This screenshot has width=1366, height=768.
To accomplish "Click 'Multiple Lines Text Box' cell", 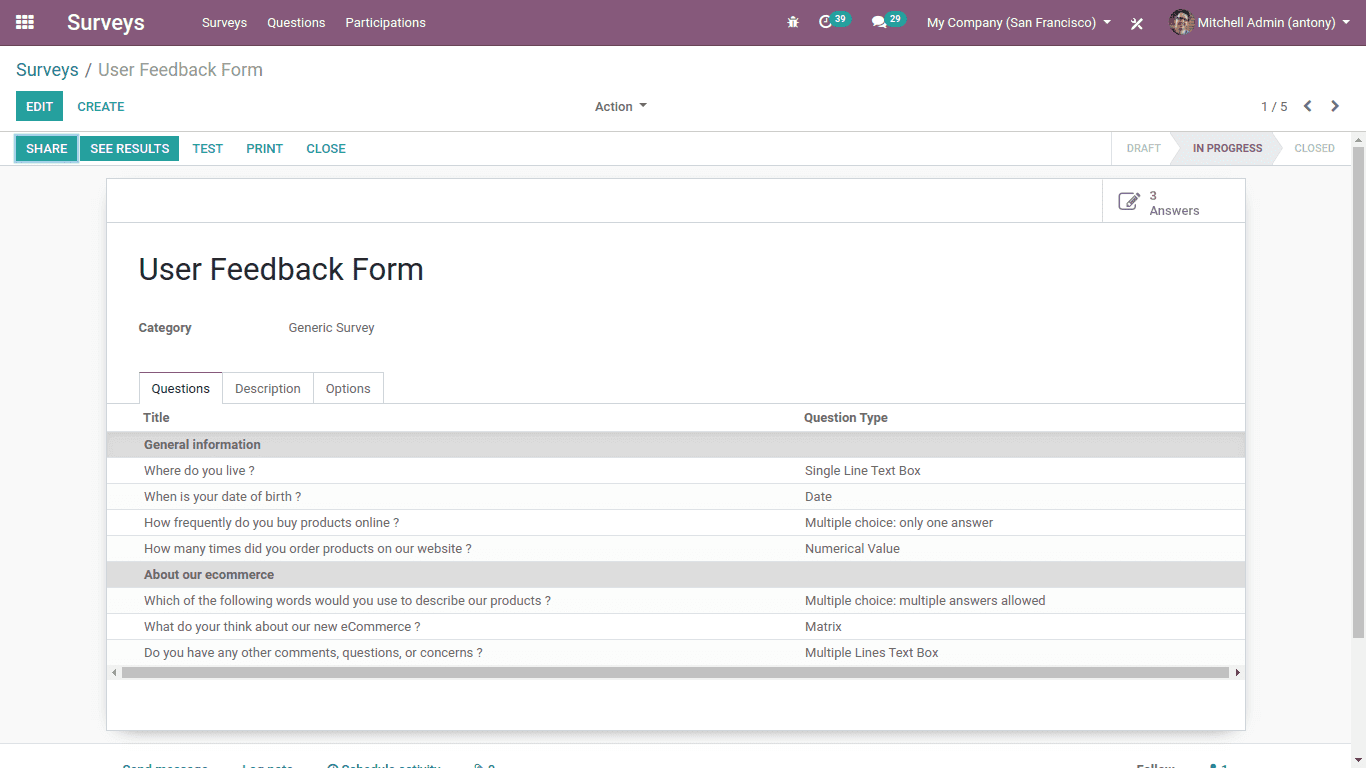I will point(872,652).
